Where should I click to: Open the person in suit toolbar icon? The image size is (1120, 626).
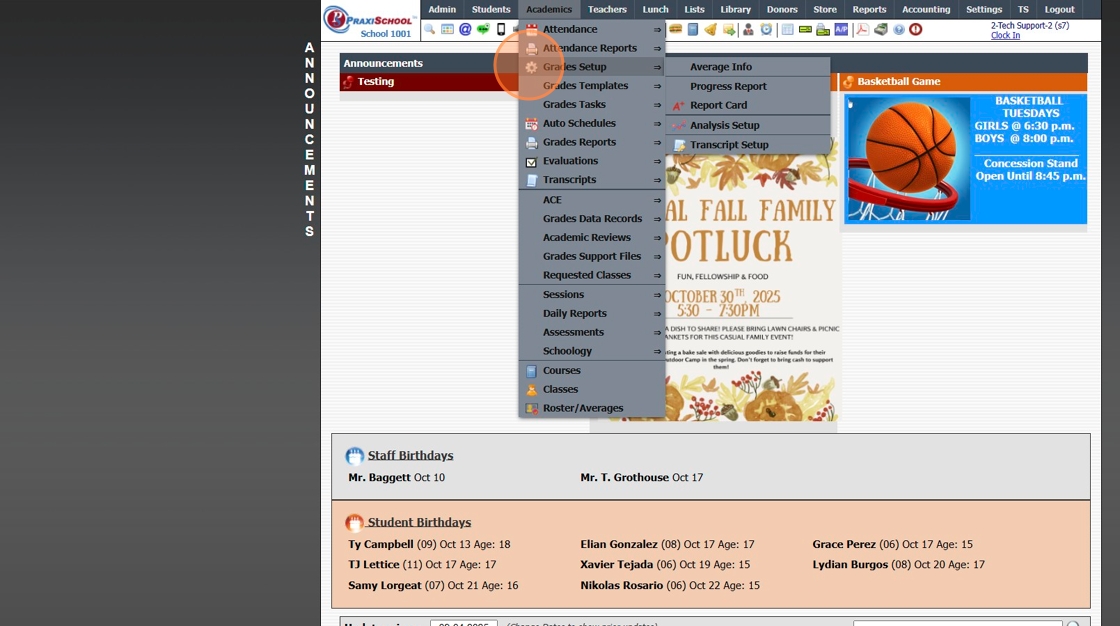[748, 29]
